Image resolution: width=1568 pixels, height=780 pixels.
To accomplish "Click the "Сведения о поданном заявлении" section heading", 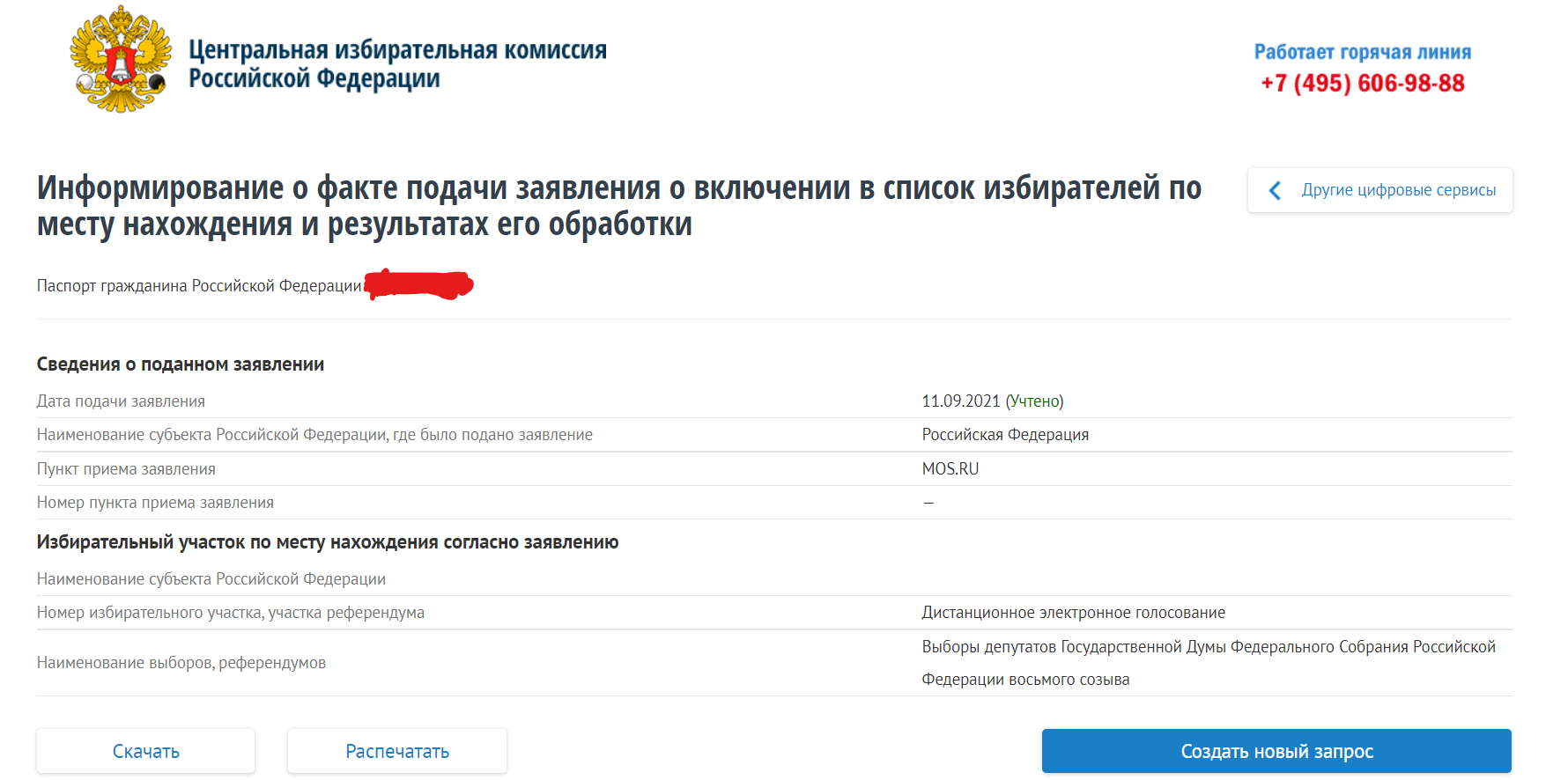I will pos(181,364).
